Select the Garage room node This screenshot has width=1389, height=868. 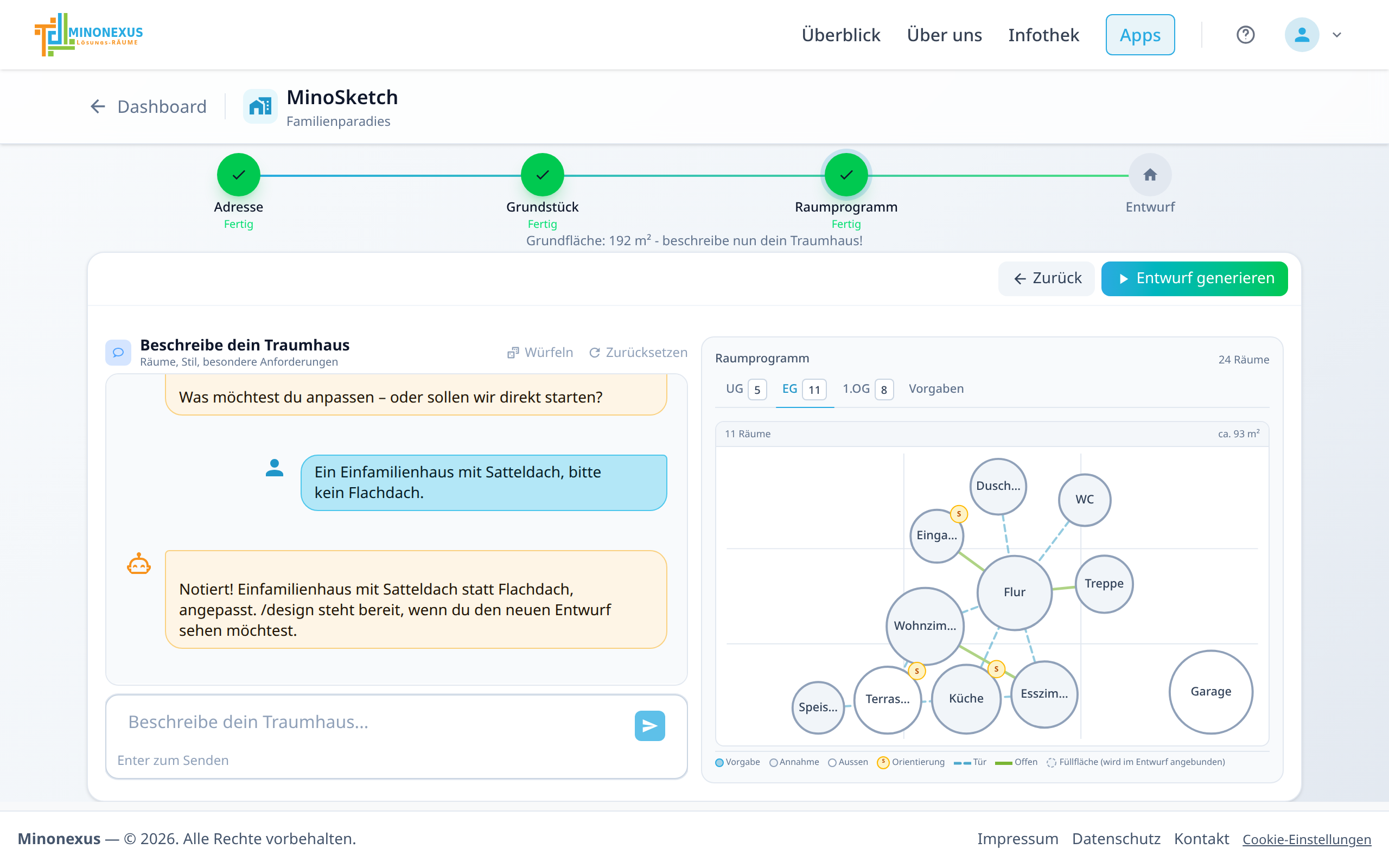pyautogui.click(x=1210, y=691)
